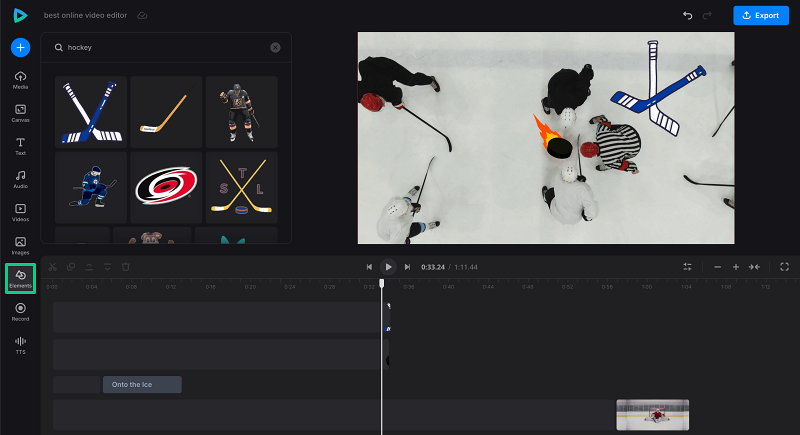Click the duplicate clip icon

point(71,267)
